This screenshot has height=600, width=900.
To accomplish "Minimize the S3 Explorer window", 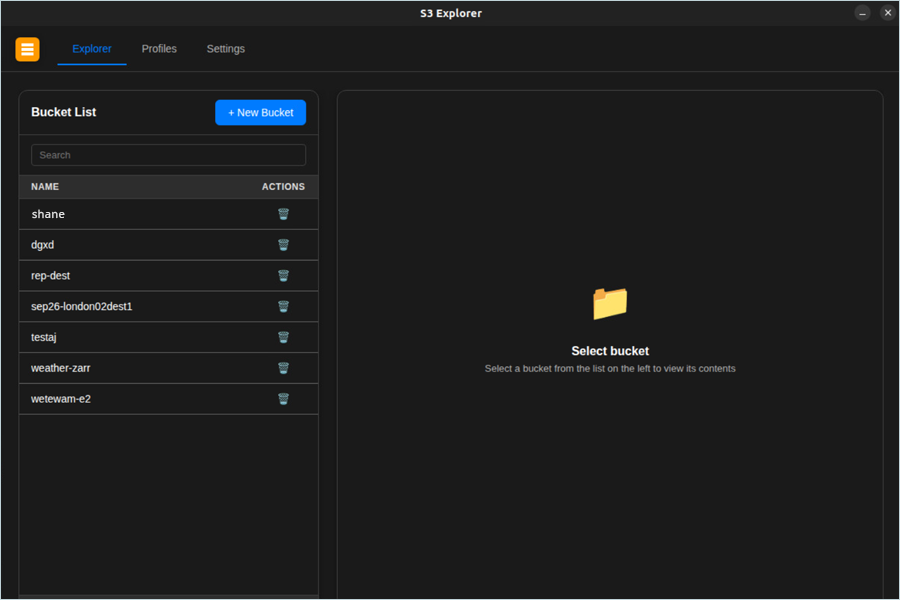I will pos(862,13).
